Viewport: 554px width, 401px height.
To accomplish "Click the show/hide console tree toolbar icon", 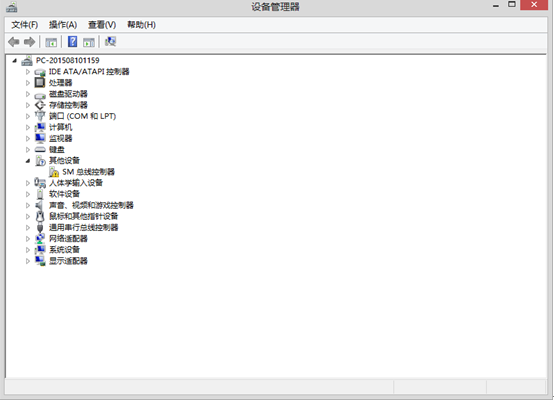I will pyautogui.click(x=51, y=42).
